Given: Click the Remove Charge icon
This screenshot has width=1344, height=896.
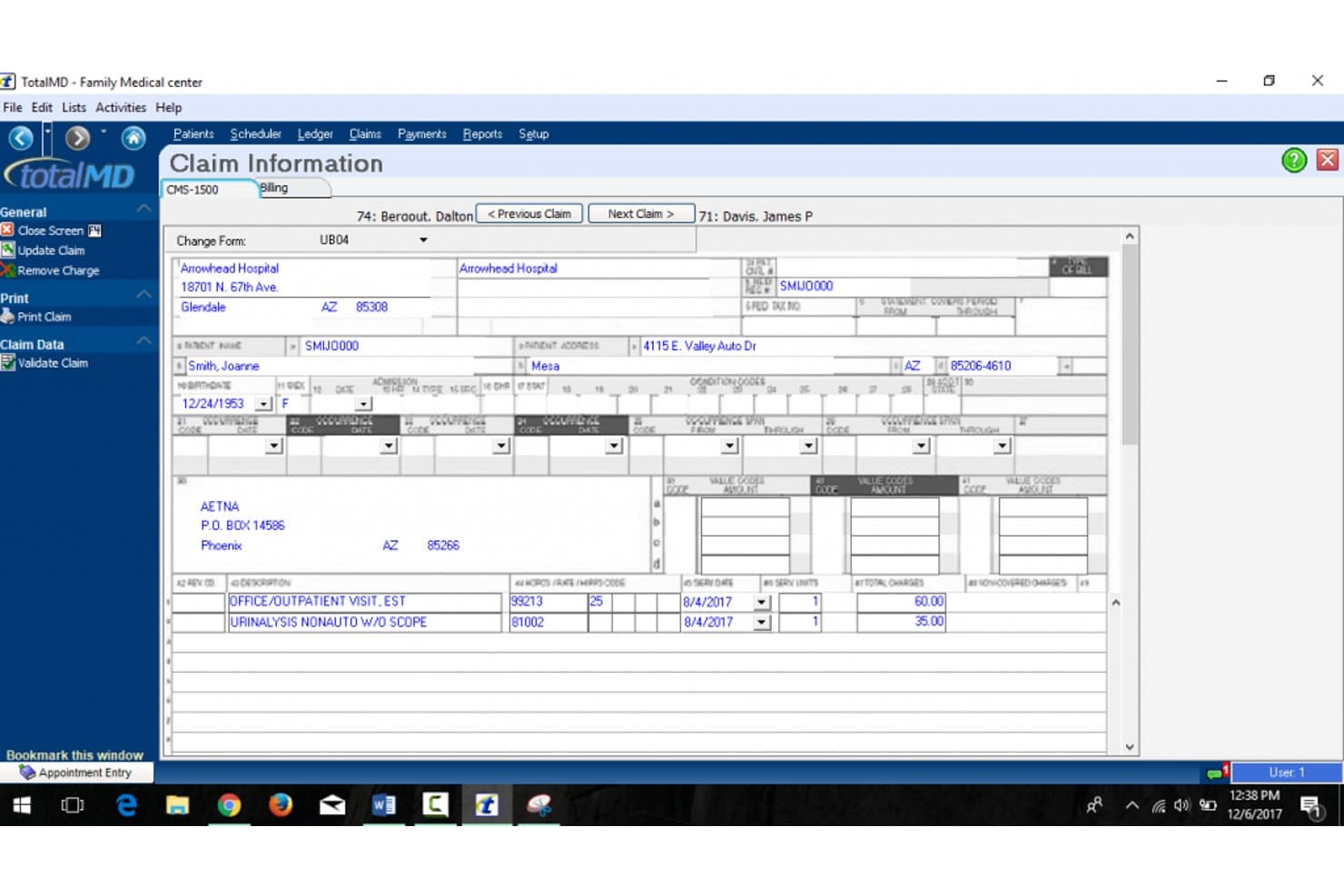Looking at the screenshot, I should (x=7, y=270).
